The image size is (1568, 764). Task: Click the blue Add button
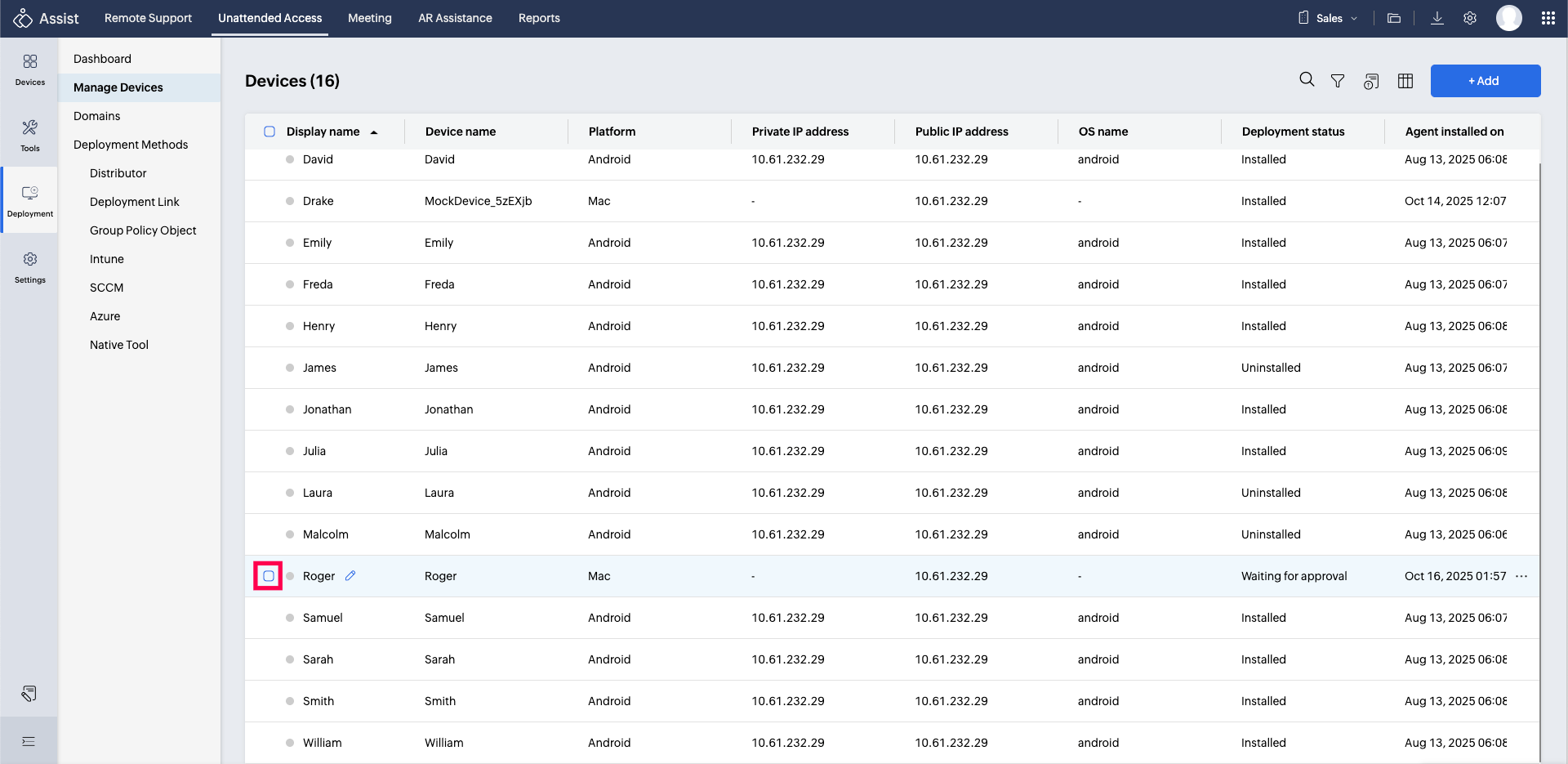1485,81
